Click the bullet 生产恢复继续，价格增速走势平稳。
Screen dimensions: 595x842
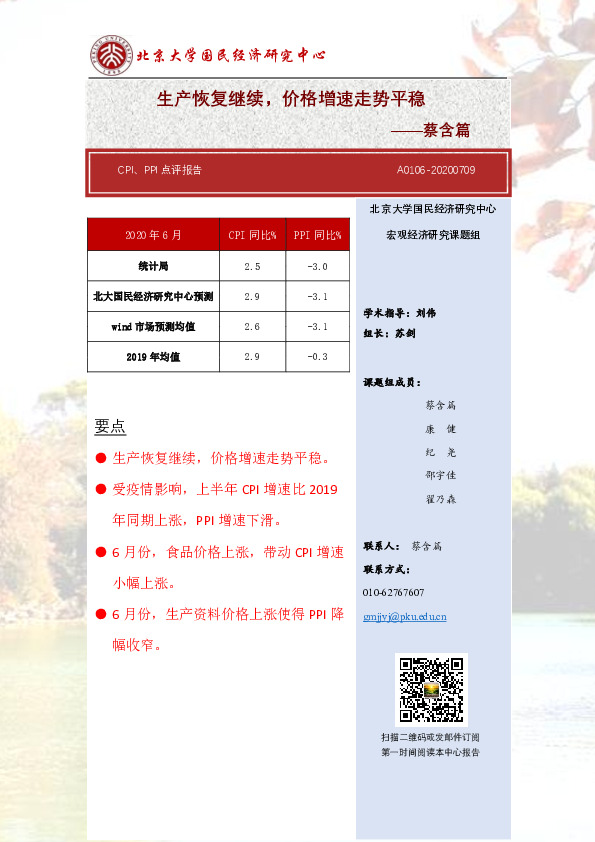click(x=221, y=458)
